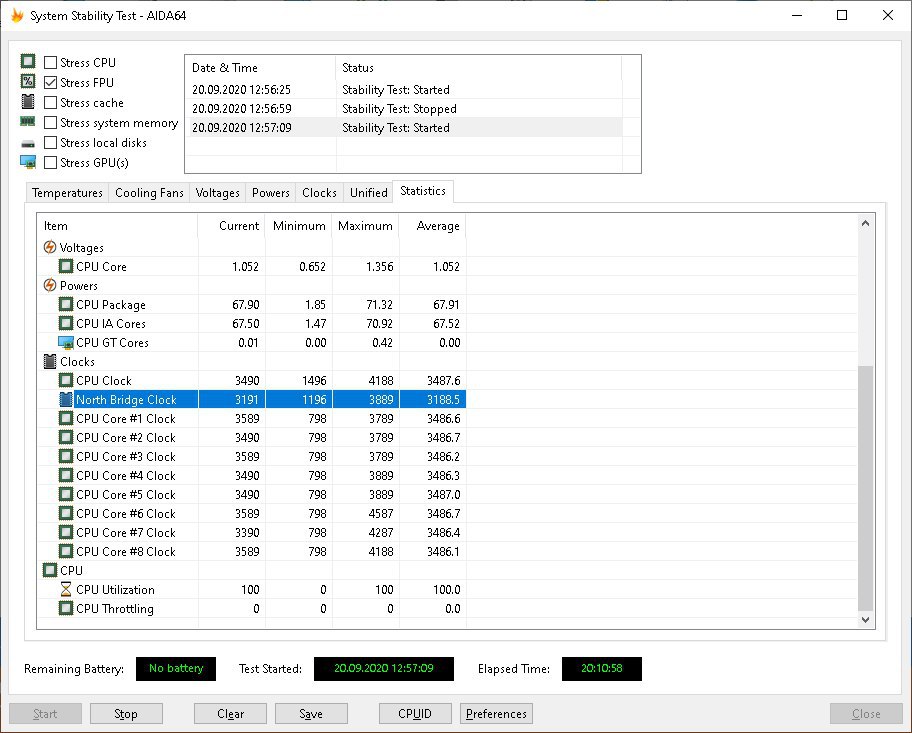Click the CPU chip icon beside Stress CPU
This screenshot has width=912, height=733.
pos(28,61)
